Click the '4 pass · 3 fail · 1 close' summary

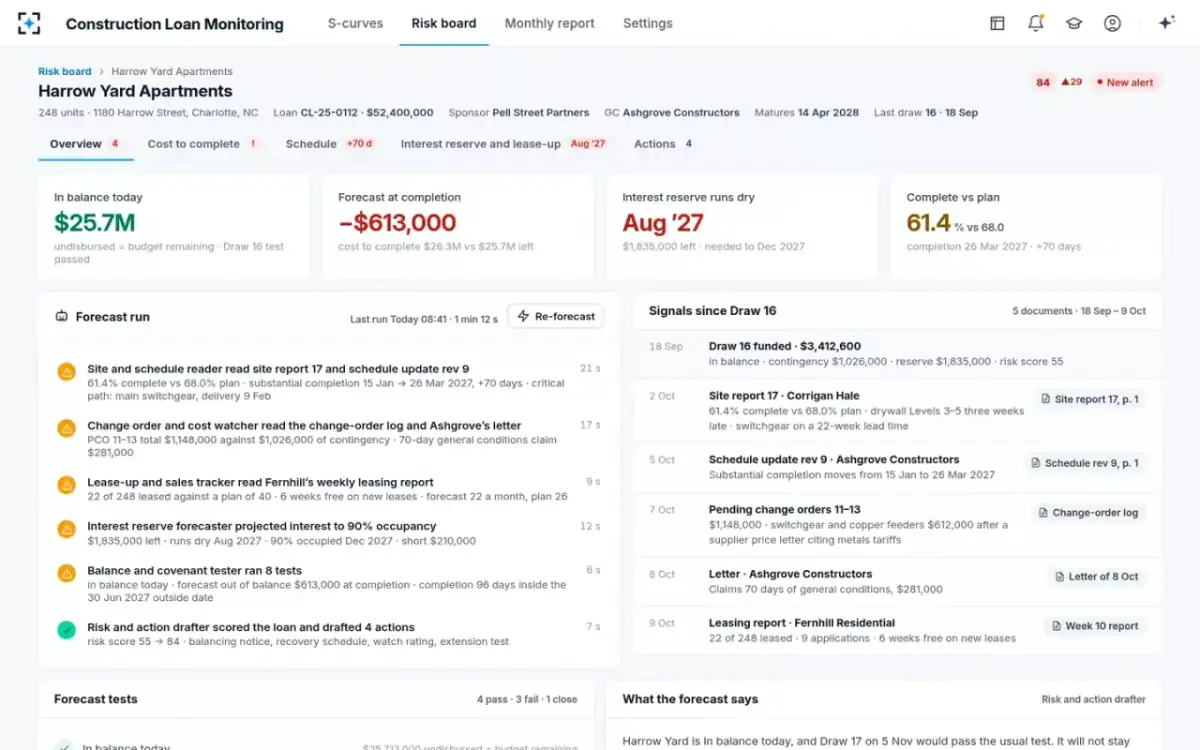coord(527,700)
